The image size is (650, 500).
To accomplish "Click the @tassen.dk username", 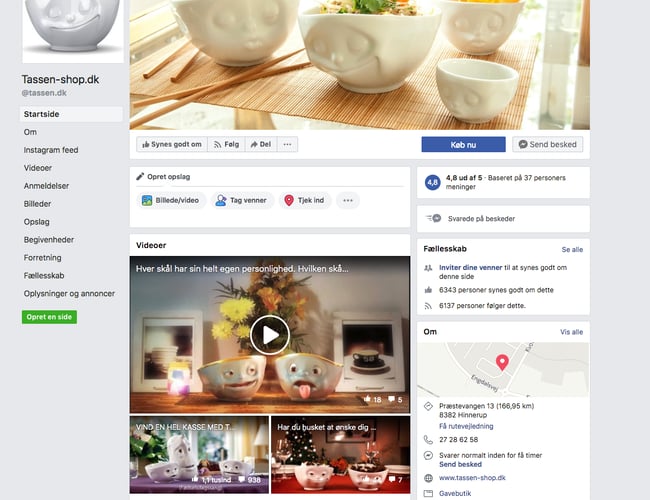I will pyautogui.click(x=44, y=93).
